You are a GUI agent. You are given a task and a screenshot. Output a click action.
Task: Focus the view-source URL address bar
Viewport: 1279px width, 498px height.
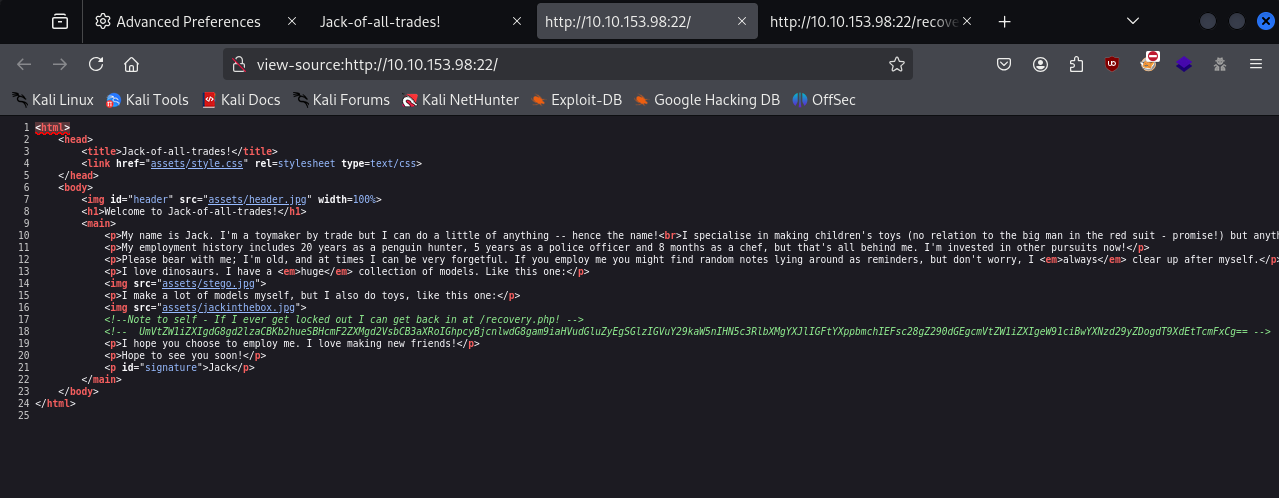[566, 64]
